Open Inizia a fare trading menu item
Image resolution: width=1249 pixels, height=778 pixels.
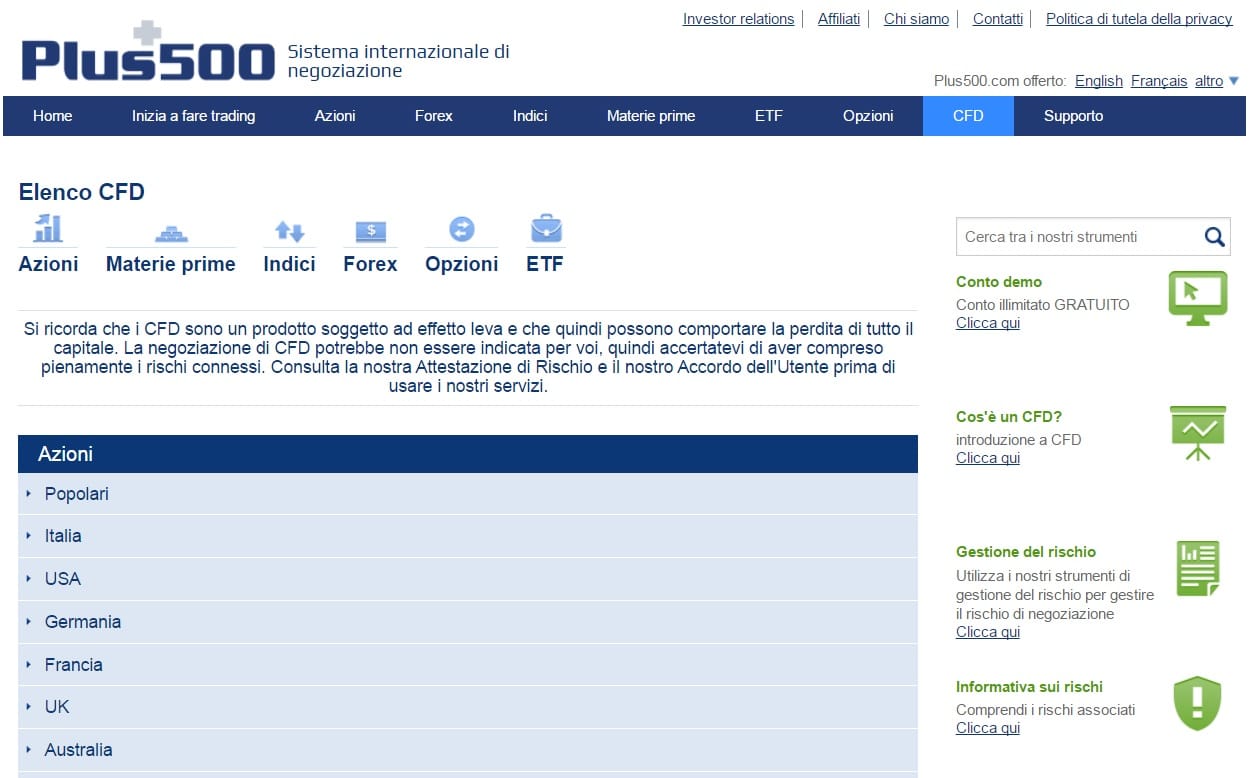coord(193,116)
